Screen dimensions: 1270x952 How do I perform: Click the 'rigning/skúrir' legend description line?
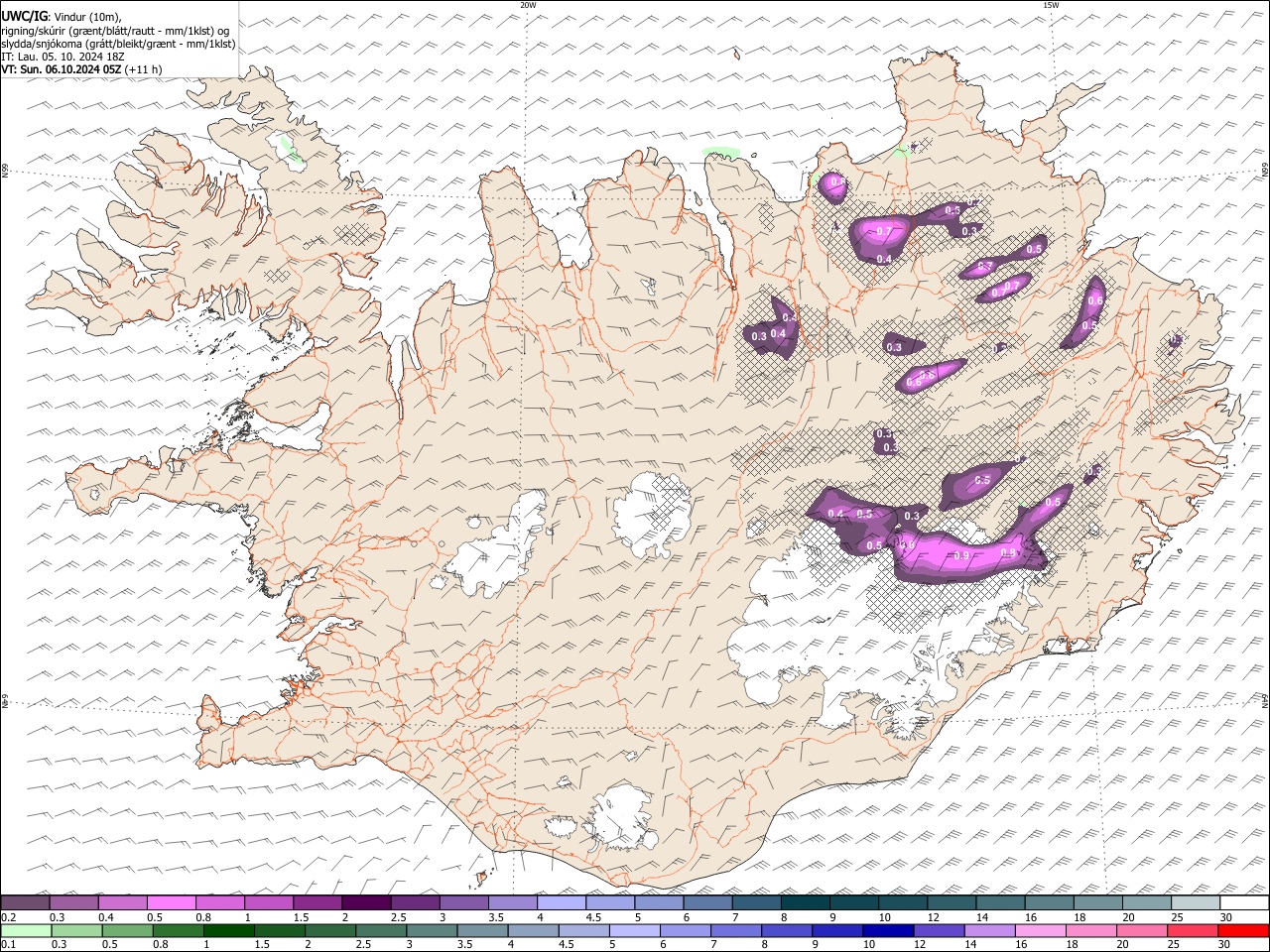pos(115,31)
